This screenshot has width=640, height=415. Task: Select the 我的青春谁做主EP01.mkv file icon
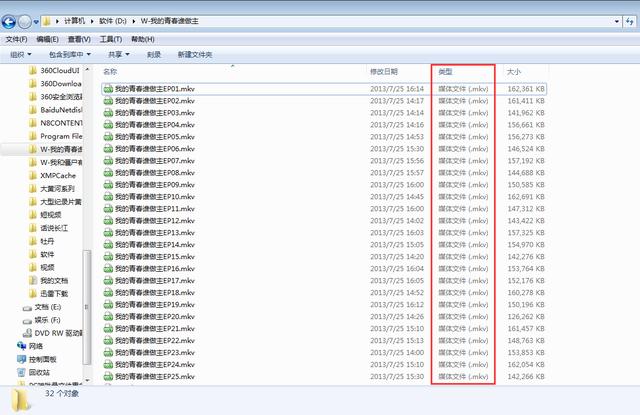point(108,89)
